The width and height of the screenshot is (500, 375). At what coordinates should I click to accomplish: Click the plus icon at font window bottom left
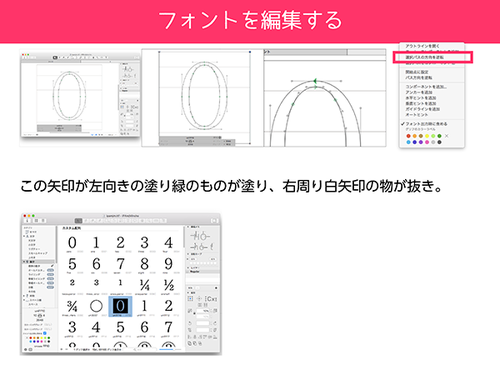(x=61, y=349)
